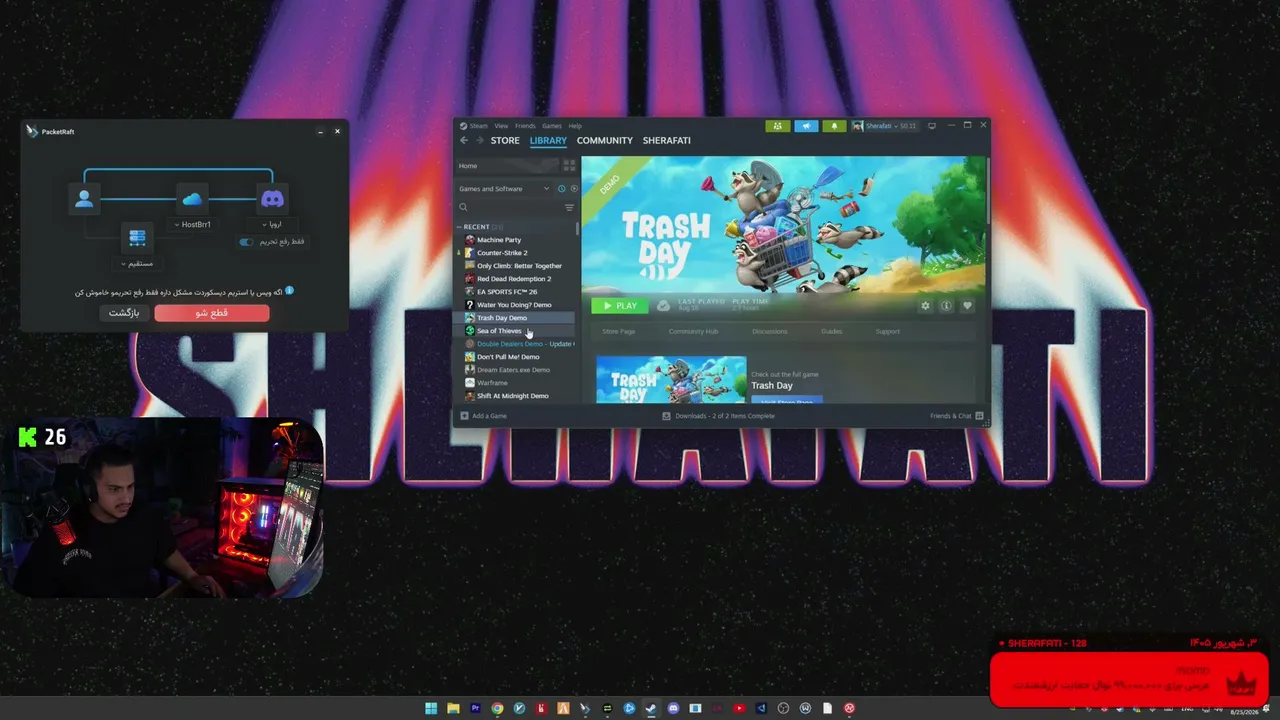Open the مستقیم connection dropdown
The height and width of the screenshot is (720, 1280).
[137, 264]
